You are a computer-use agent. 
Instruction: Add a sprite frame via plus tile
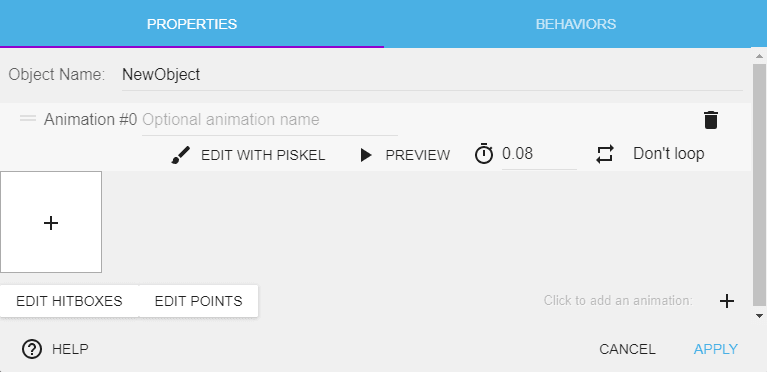click(51, 222)
